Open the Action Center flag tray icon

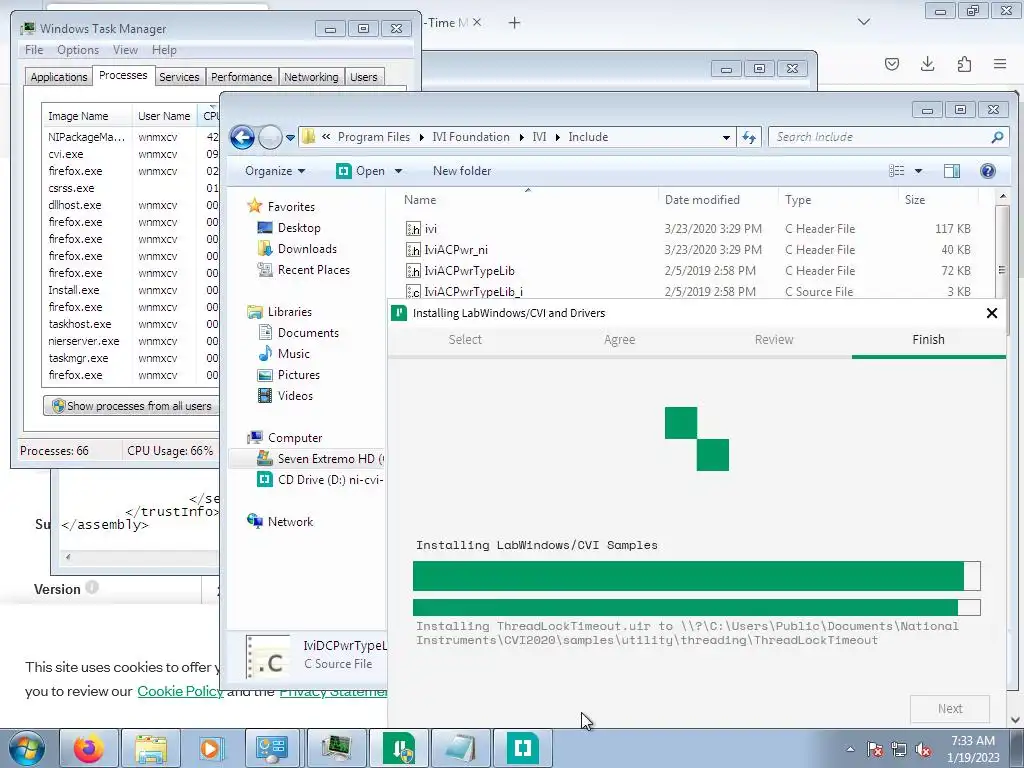(x=874, y=749)
